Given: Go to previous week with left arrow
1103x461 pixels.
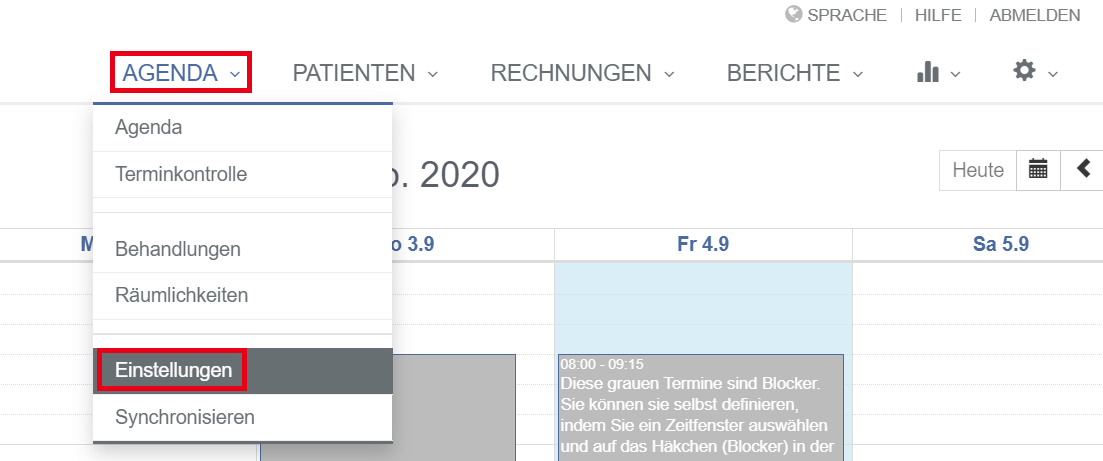Looking at the screenshot, I should pyautogui.click(x=1083, y=170).
